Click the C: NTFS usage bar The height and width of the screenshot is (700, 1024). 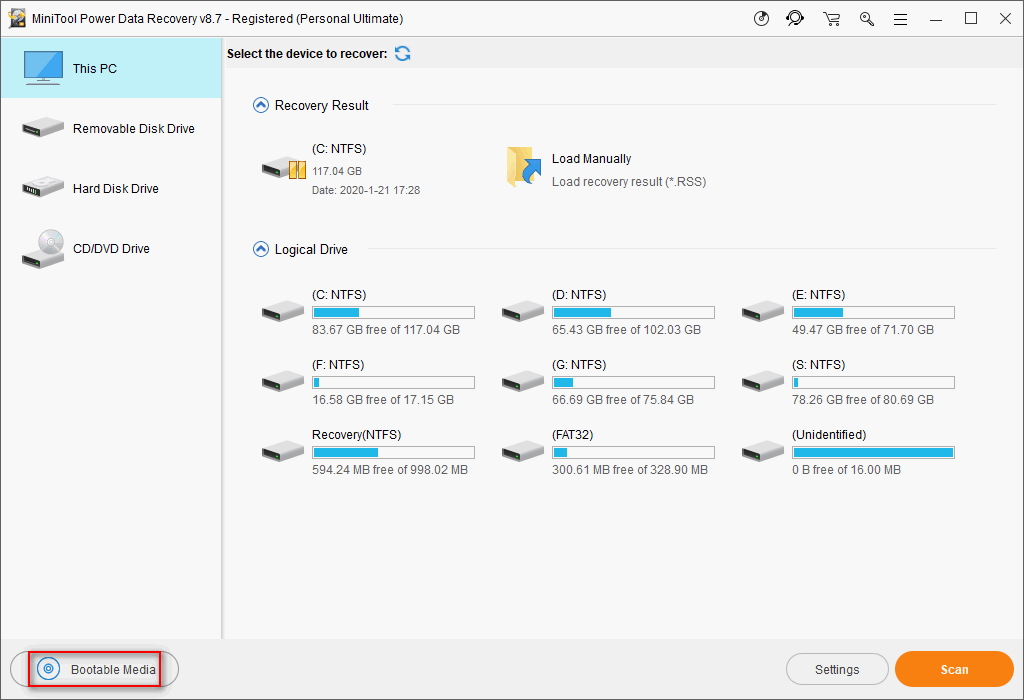coord(393,312)
